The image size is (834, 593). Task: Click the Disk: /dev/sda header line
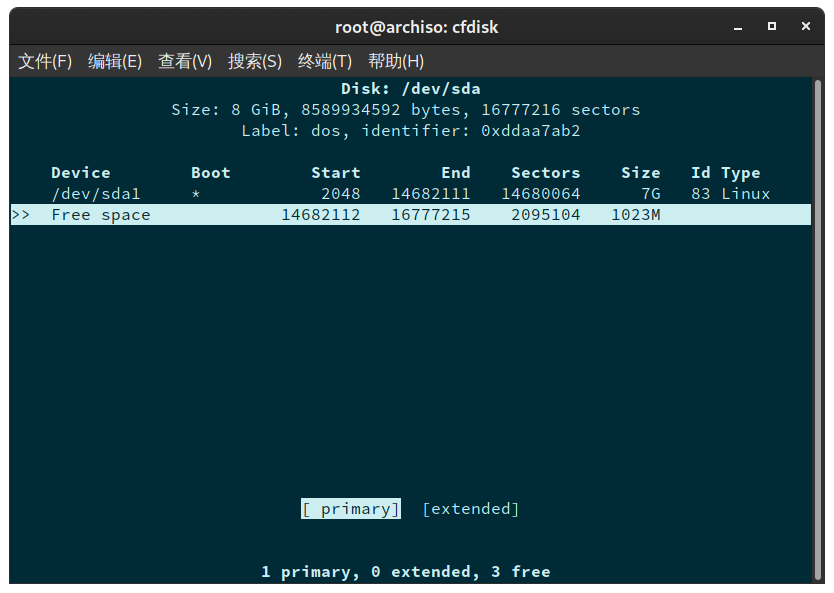click(x=416, y=88)
